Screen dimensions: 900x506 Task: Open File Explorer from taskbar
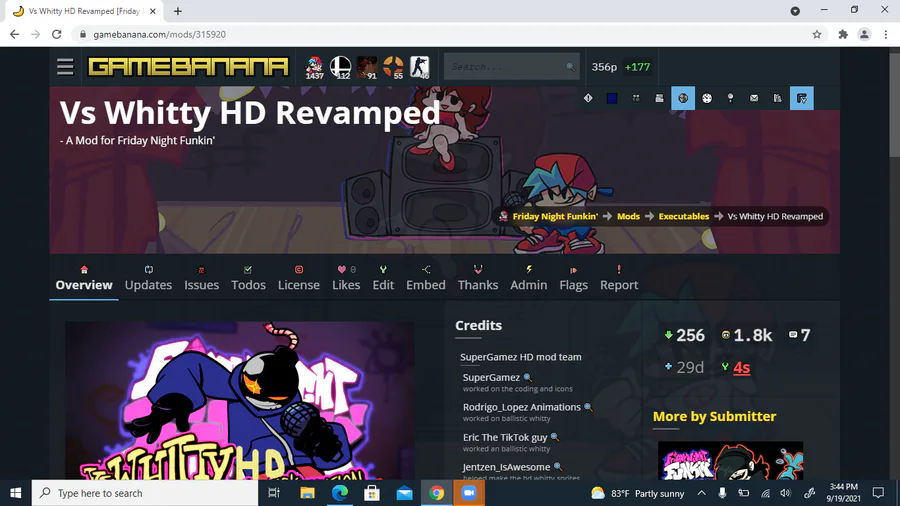308,493
